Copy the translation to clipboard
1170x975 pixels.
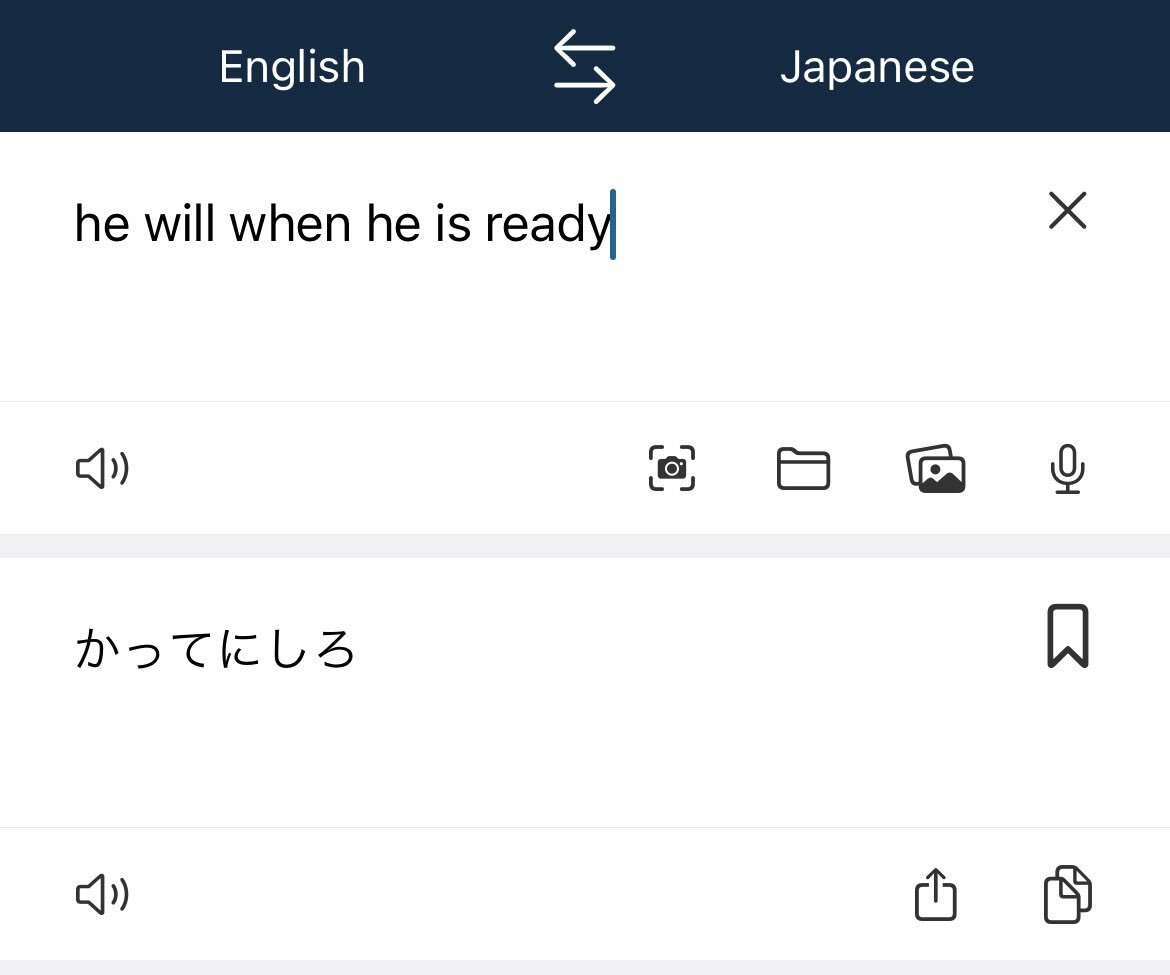click(1067, 894)
